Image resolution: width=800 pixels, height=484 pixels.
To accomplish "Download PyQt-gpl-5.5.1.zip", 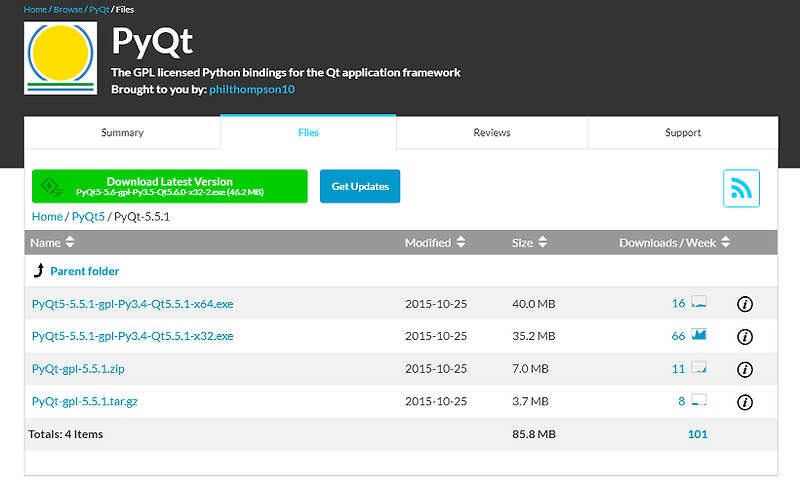I will pos(78,369).
